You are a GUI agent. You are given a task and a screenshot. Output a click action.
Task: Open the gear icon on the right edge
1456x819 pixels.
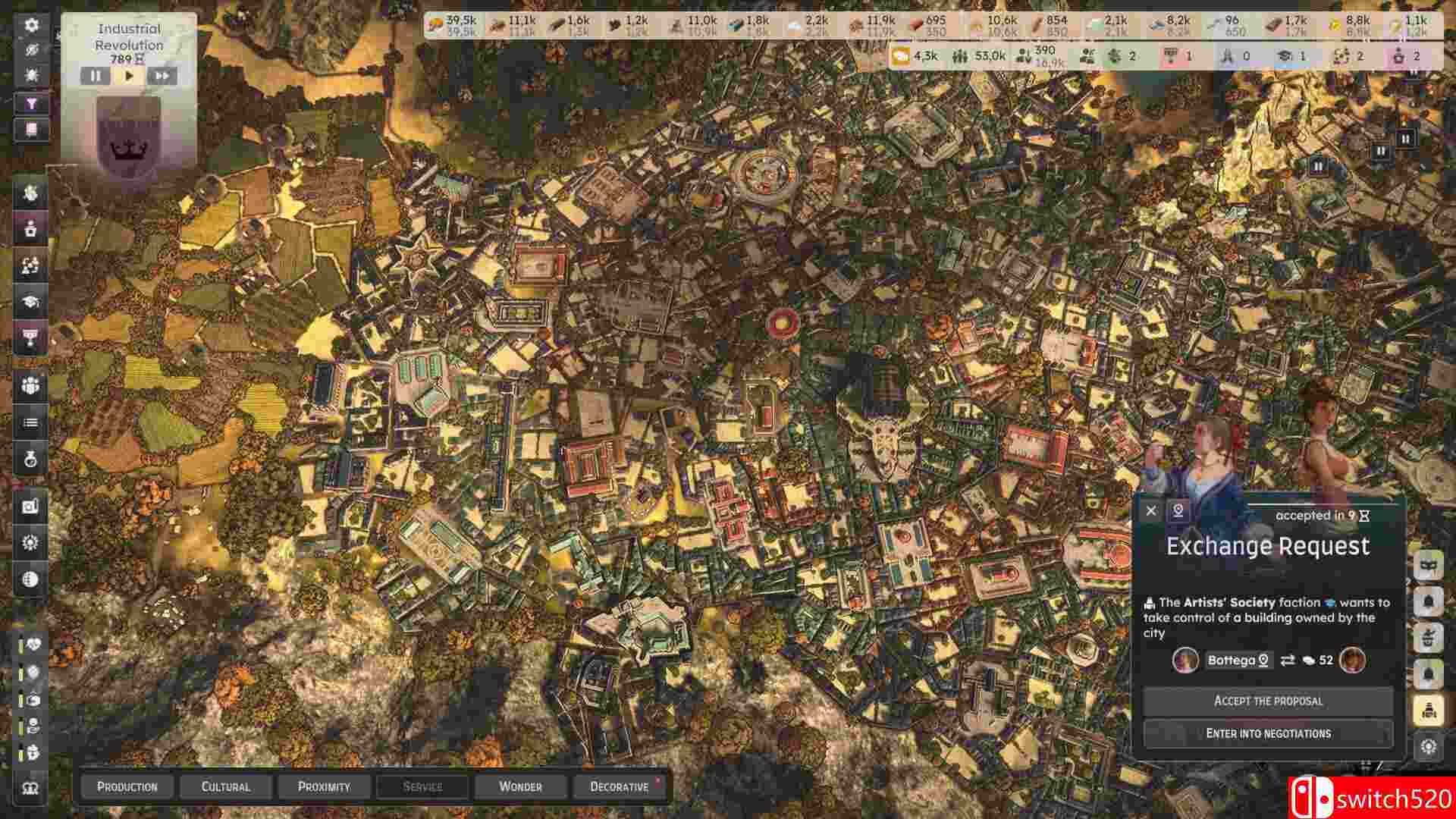[x=1429, y=748]
